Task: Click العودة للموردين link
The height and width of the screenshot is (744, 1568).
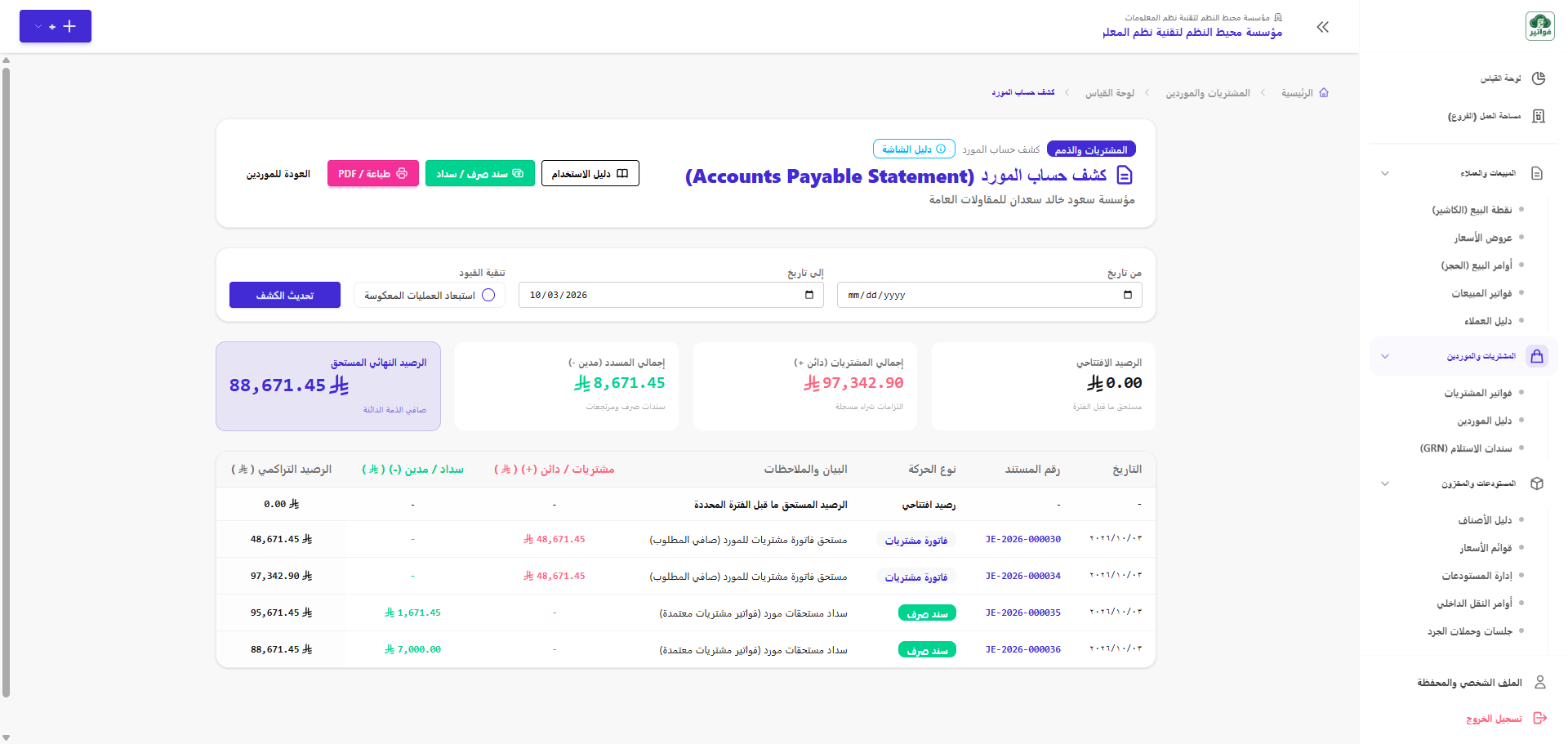Action: [x=278, y=174]
